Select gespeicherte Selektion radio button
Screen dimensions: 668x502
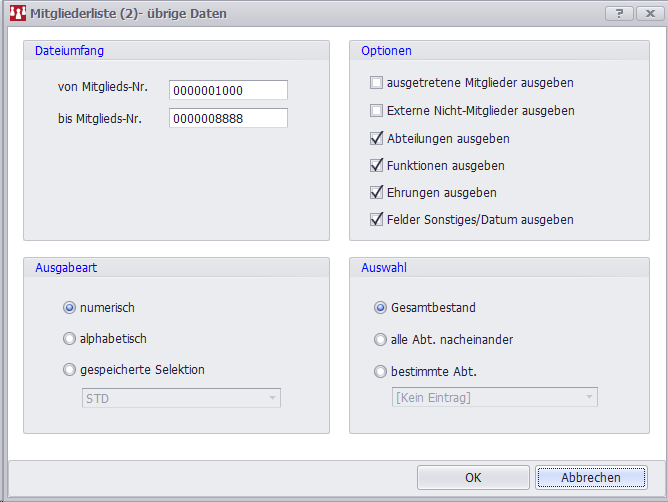[x=70, y=370]
